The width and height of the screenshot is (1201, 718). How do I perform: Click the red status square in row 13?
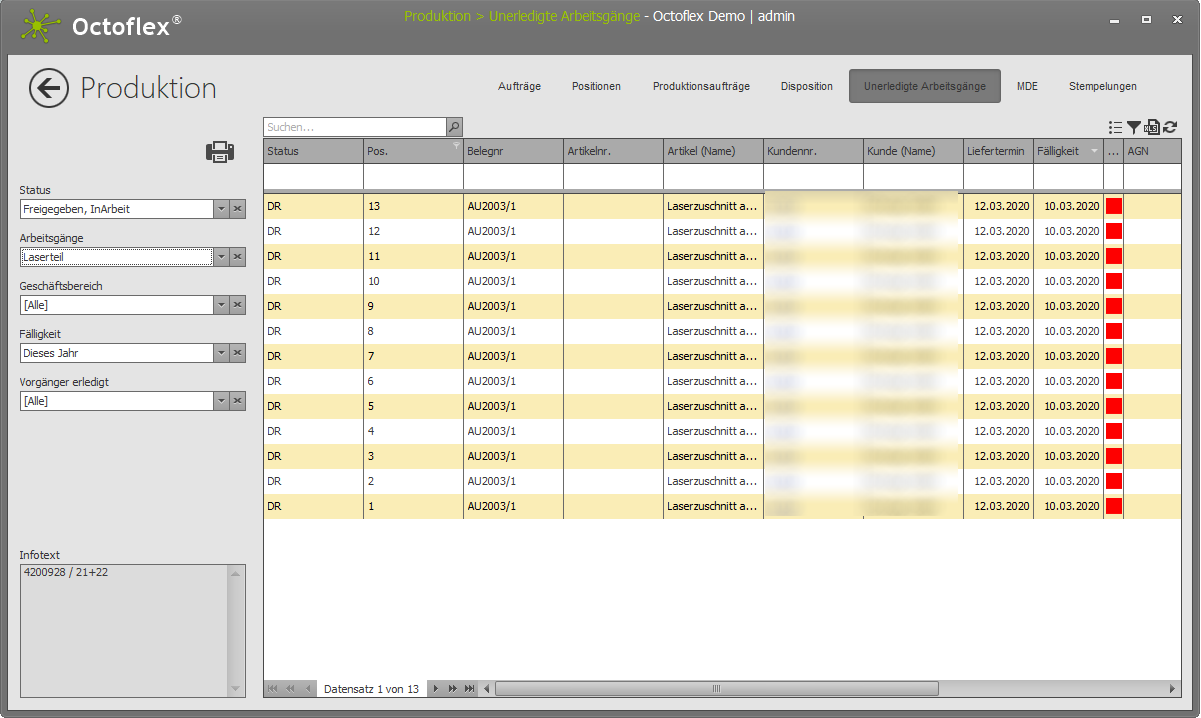click(x=1113, y=206)
